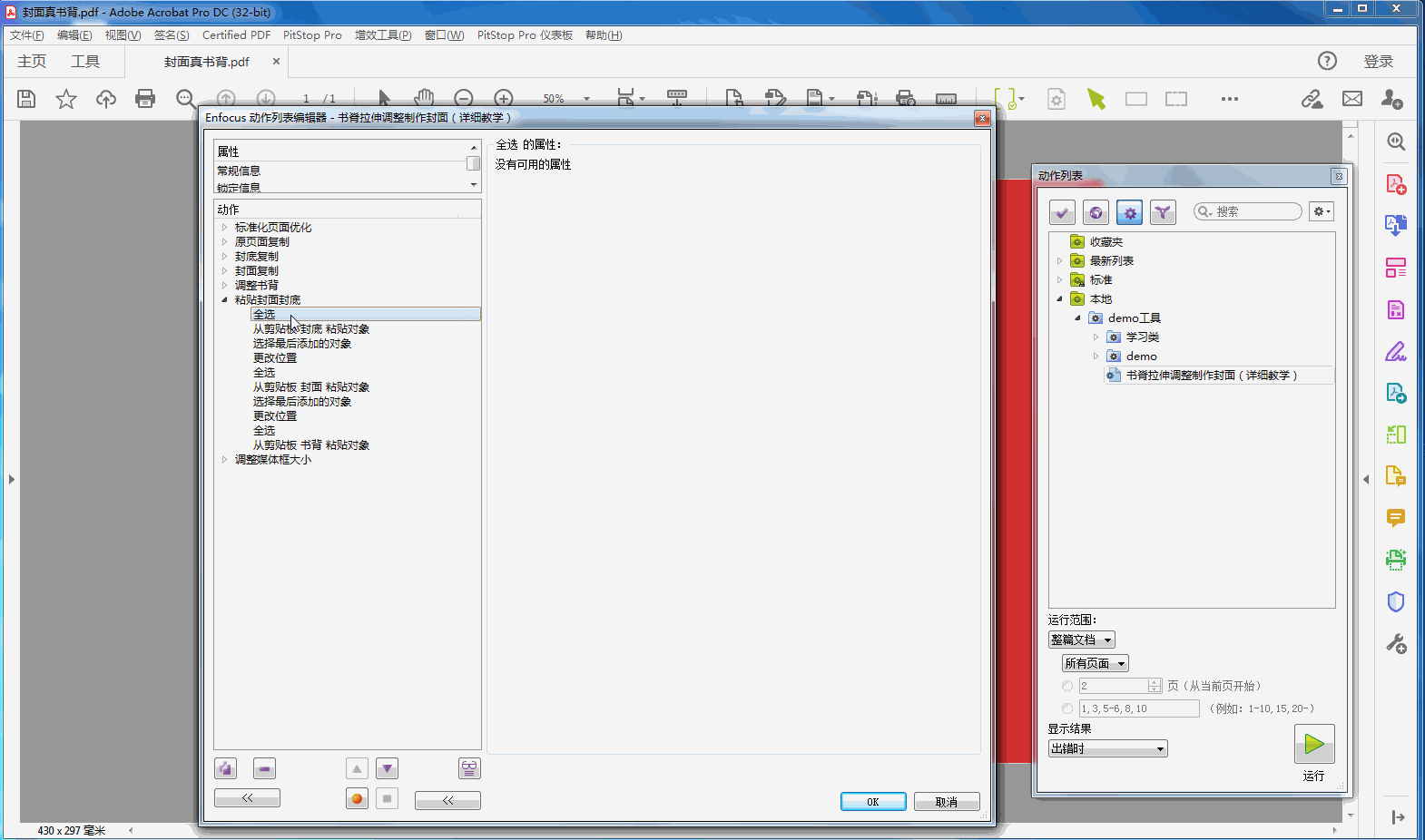Click the help question mark icon
Screen dimensions: 1425x840
[1327, 61]
